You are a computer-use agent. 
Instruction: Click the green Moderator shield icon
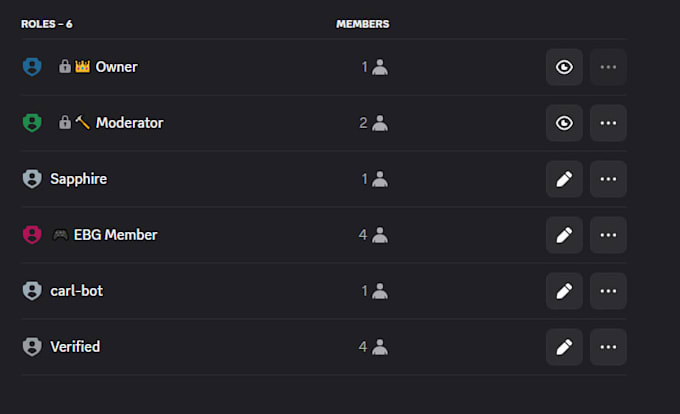[32, 123]
